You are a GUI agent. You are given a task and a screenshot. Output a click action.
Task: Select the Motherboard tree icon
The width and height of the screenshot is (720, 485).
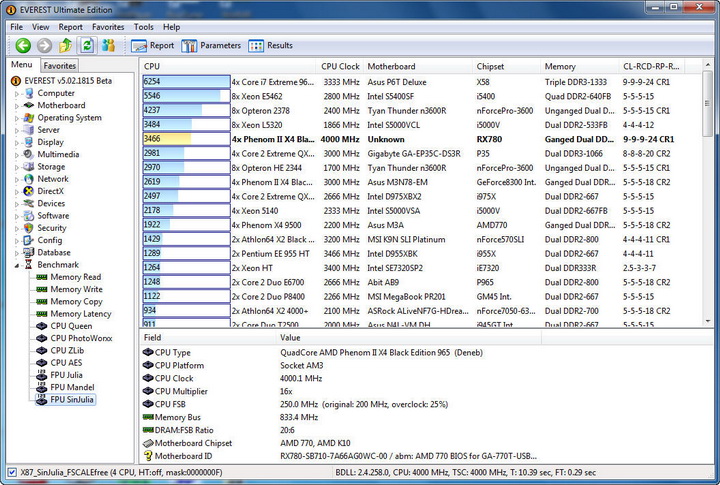click(29, 105)
